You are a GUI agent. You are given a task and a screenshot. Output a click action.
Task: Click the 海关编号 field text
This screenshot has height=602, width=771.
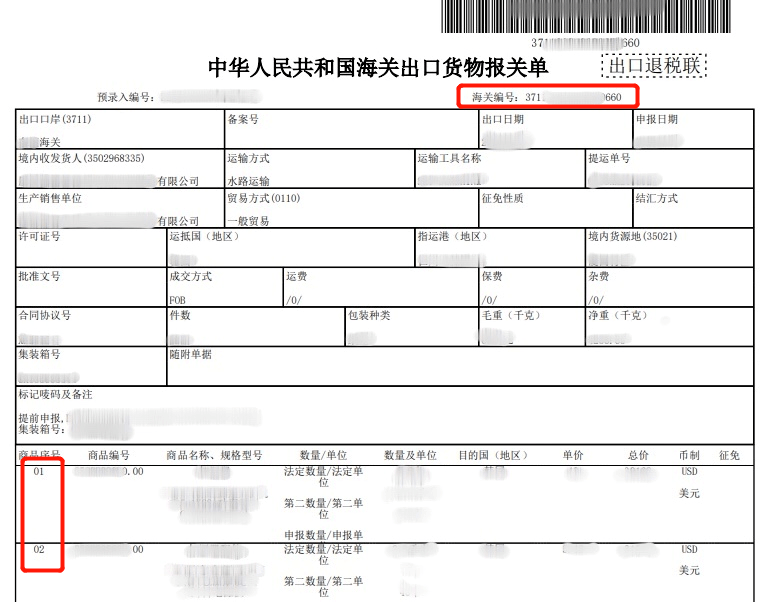coord(547,97)
